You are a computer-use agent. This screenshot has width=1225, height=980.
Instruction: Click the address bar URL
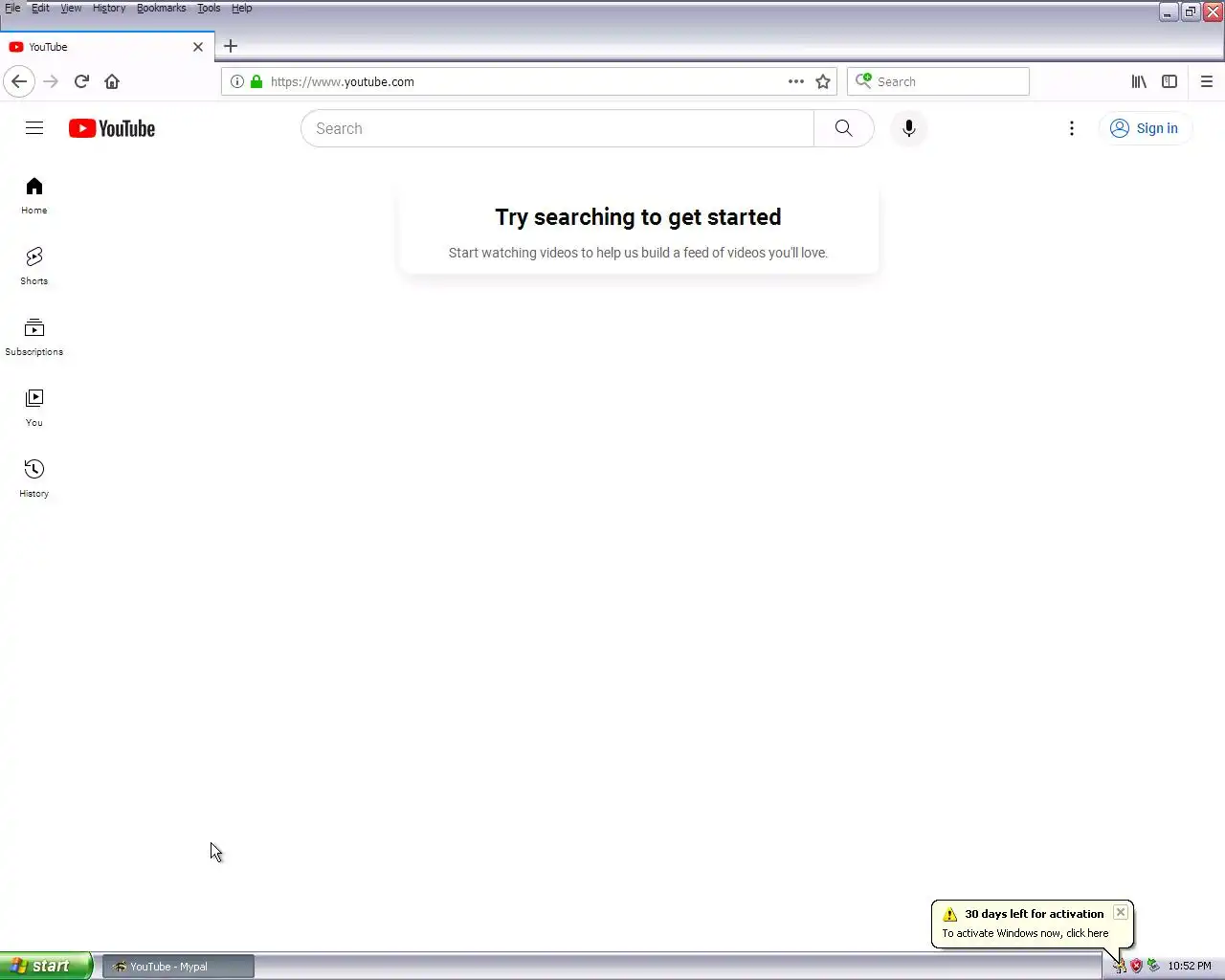(x=343, y=81)
